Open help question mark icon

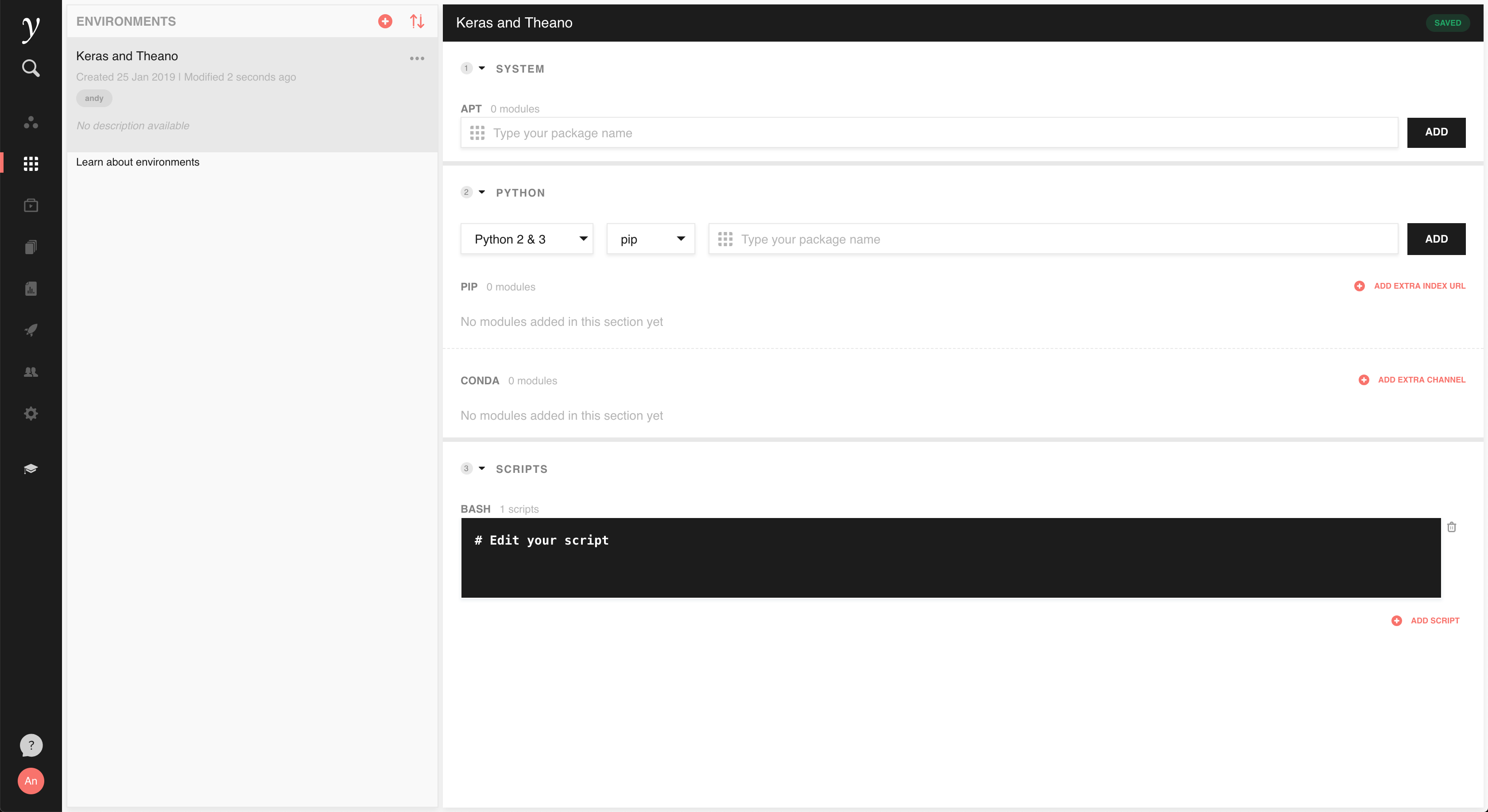(x=31, y=745)
